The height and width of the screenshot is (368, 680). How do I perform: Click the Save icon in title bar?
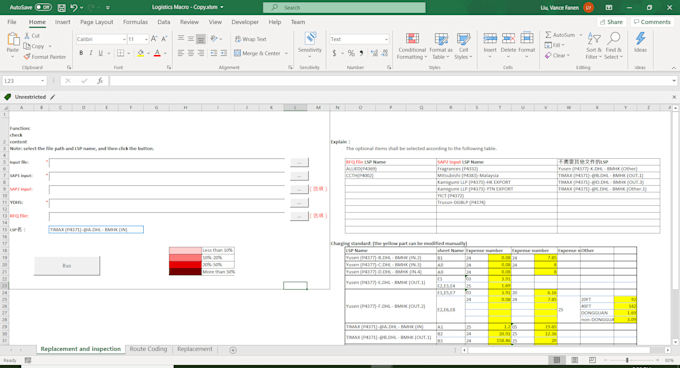point(62,7)
